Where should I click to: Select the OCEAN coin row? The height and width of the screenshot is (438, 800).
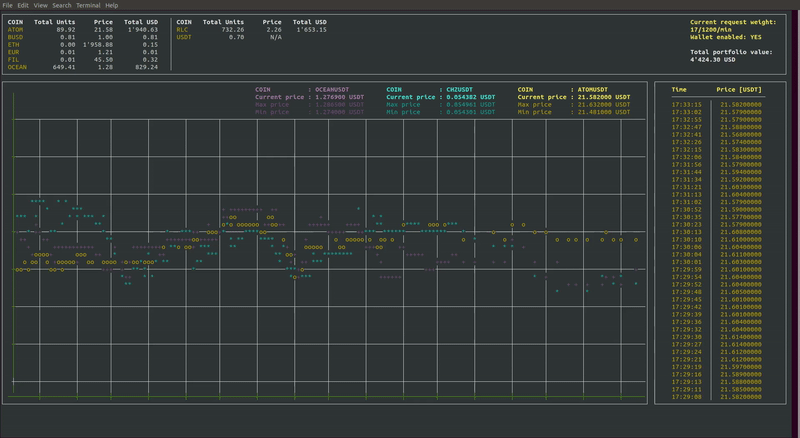coord(83,67)
